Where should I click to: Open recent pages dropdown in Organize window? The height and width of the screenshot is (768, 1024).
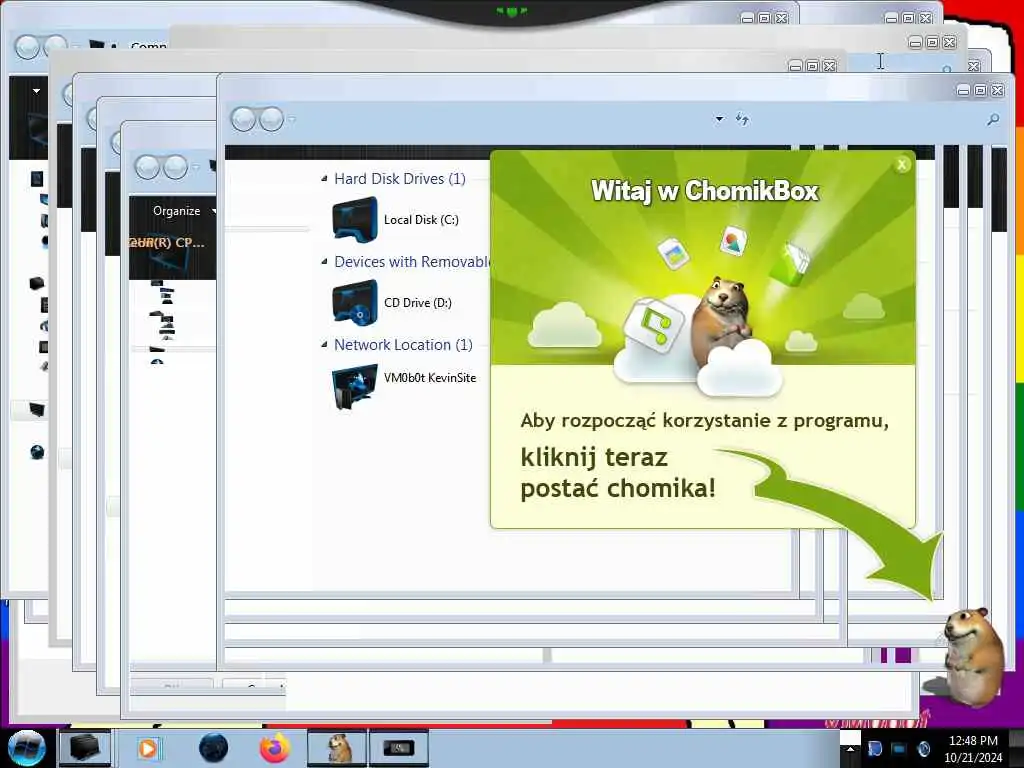click(196, 168)
